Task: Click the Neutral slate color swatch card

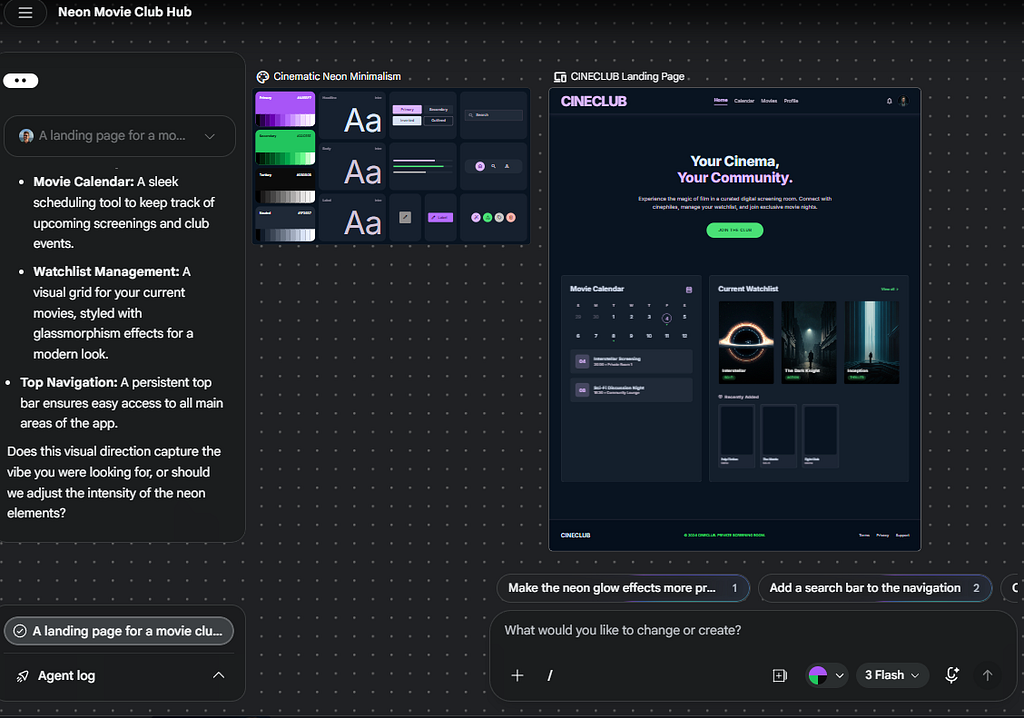Action: click(x=285, y=225)
